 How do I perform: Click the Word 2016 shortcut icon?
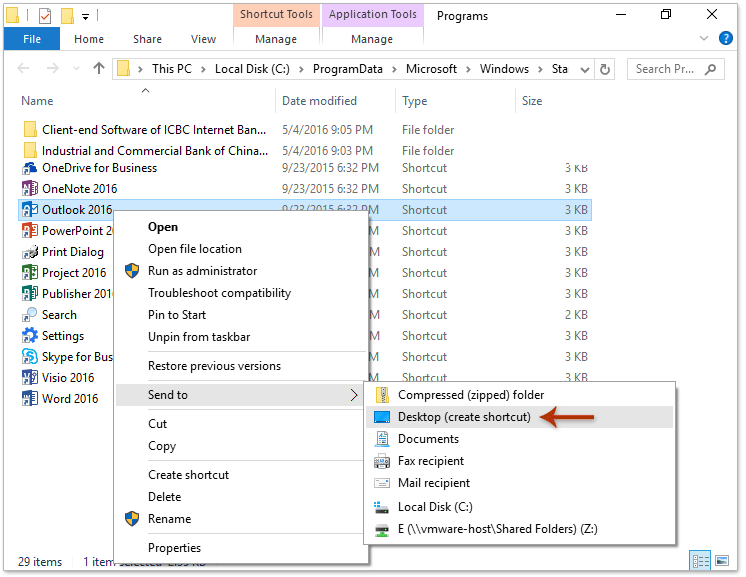[x=30, y=399]
